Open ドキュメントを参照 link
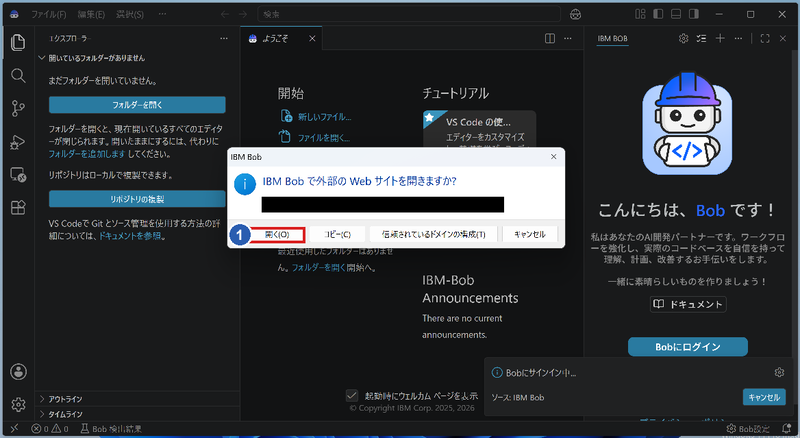This screenshot has width=800, height=438. (130, 236)
